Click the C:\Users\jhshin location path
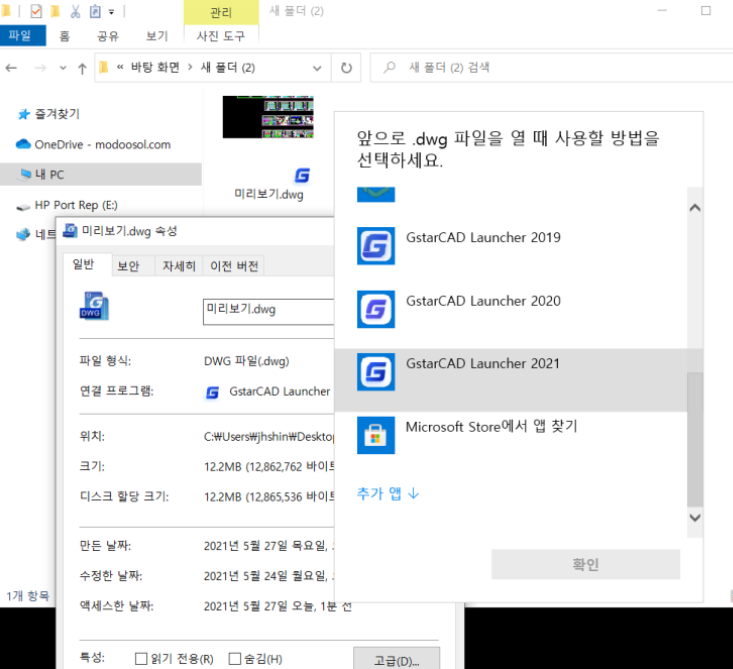Image resolution: width=733 pixels, height=669 pixels. pos(269,437)
